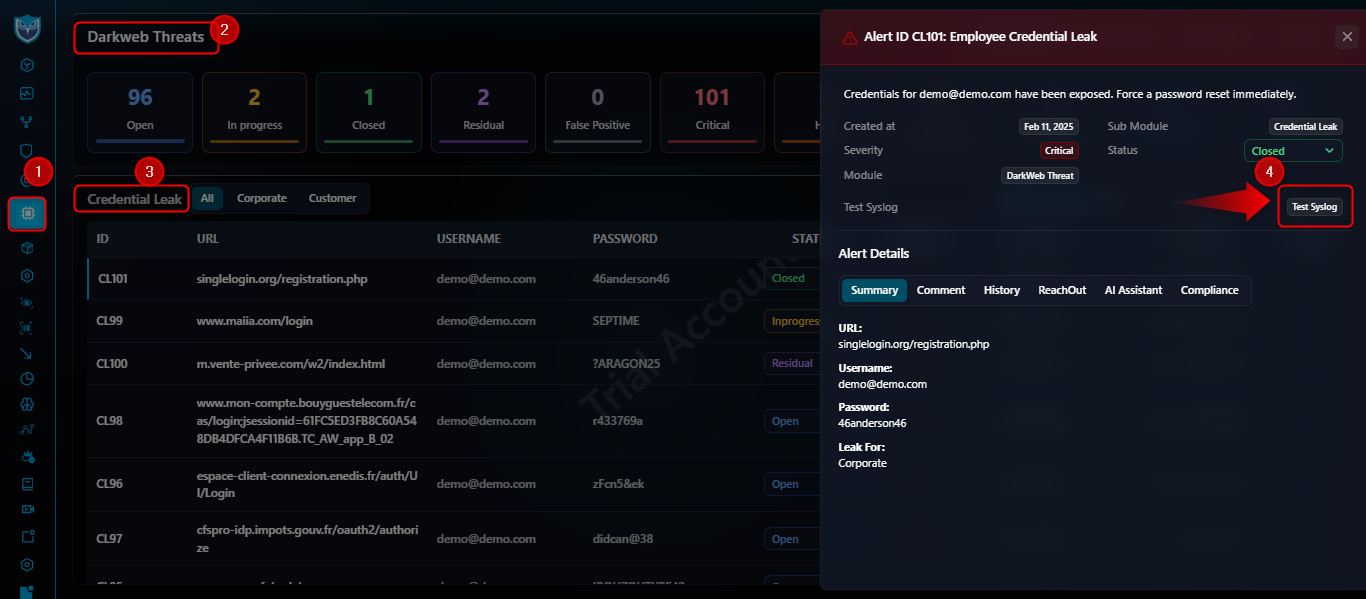Open the hexagon settings icon near sidebar bottom
The height and width of the screenshot is (599, 1366).
pyautogui.click(x=27, y=565)
